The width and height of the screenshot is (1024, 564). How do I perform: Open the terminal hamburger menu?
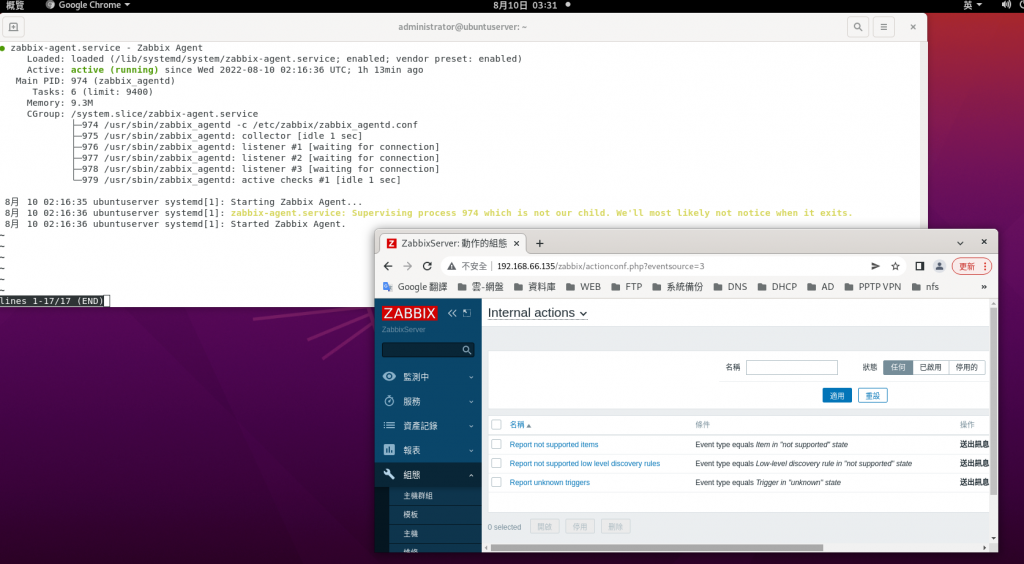(884, 27)
